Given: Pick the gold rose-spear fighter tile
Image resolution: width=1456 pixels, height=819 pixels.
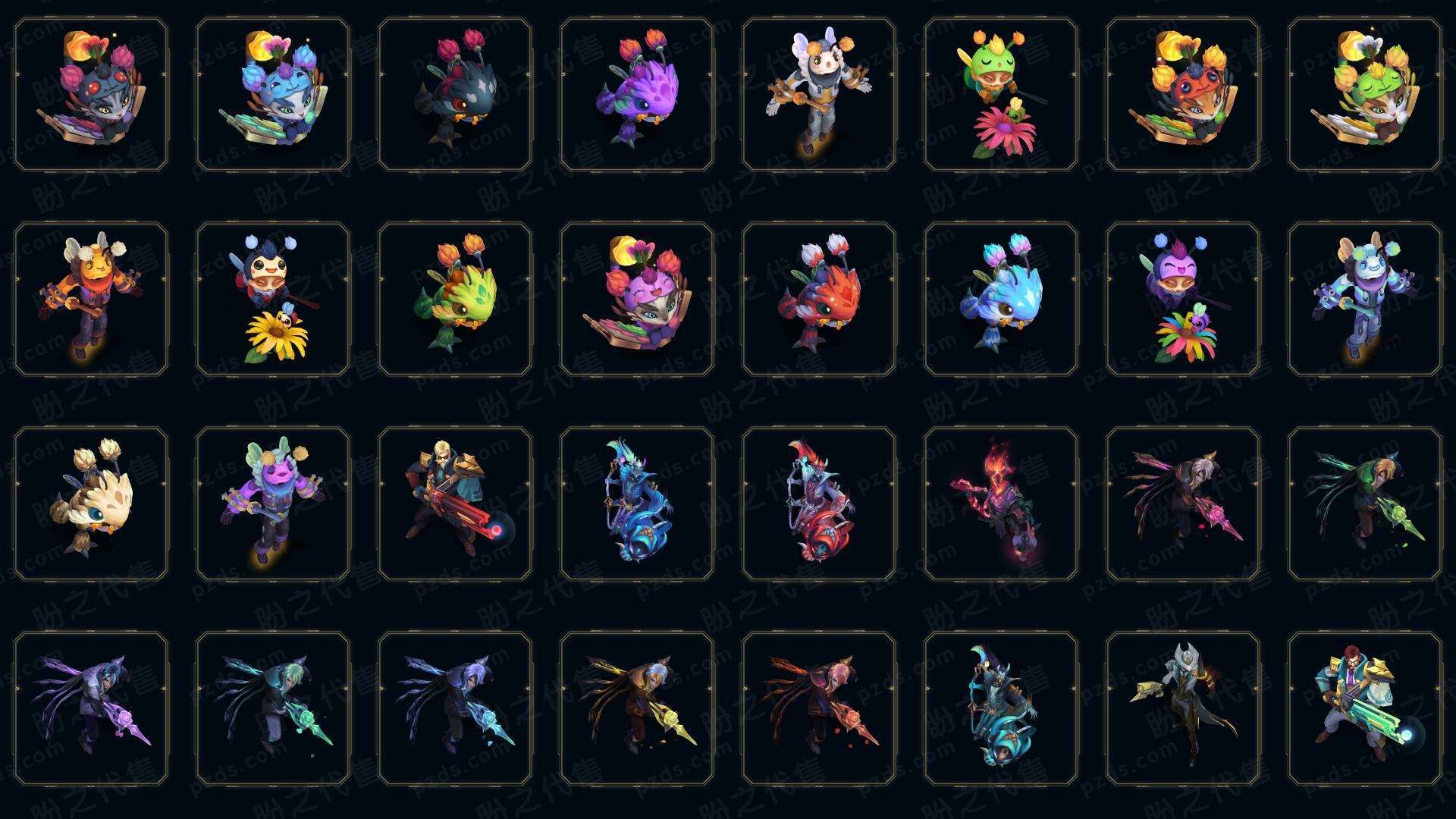Looking at the screenshot, I should click(637, 708).
